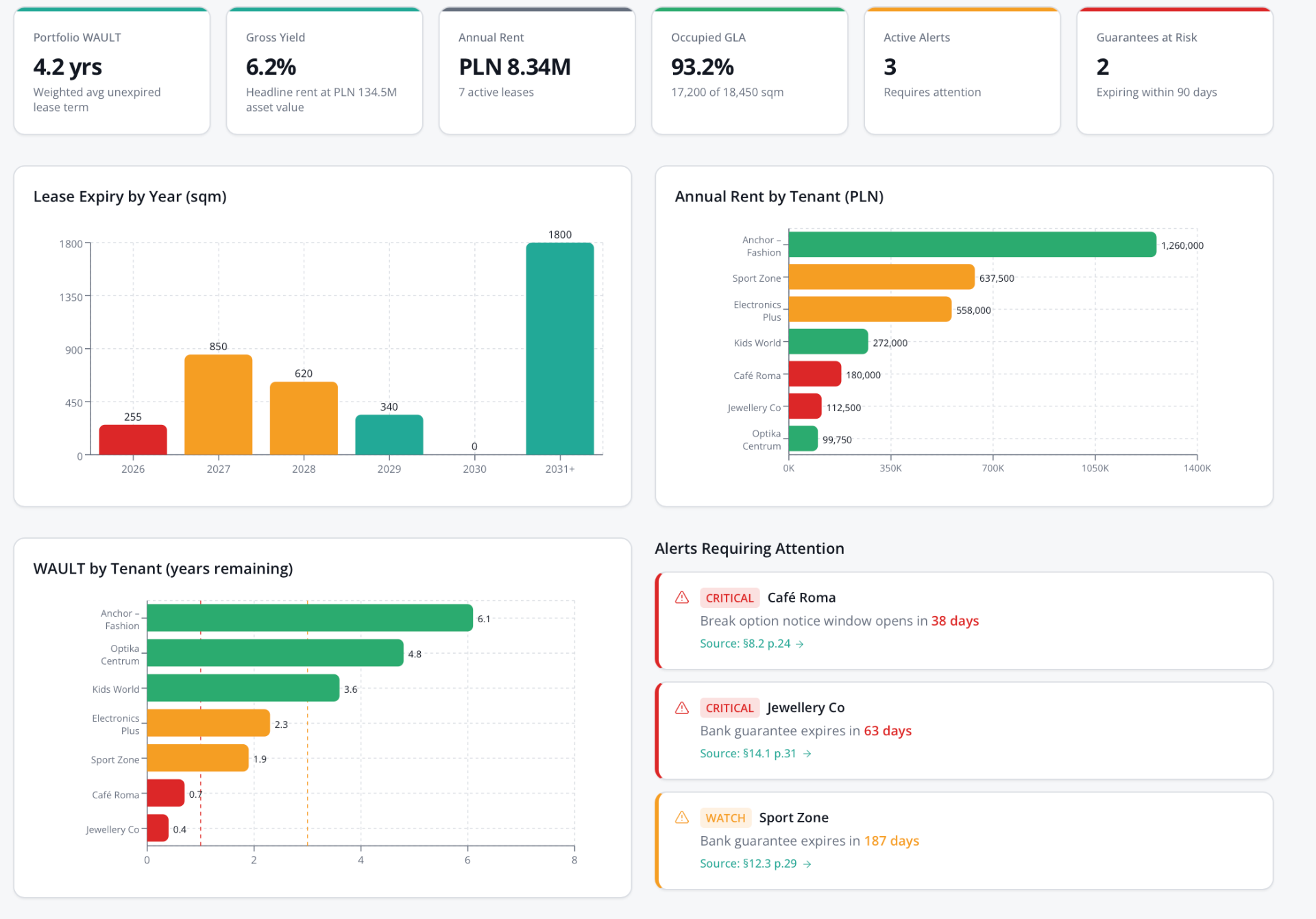Click Sport Zone rent bar 637,500
Screen dimensions: 1316x919
point(881,277)
